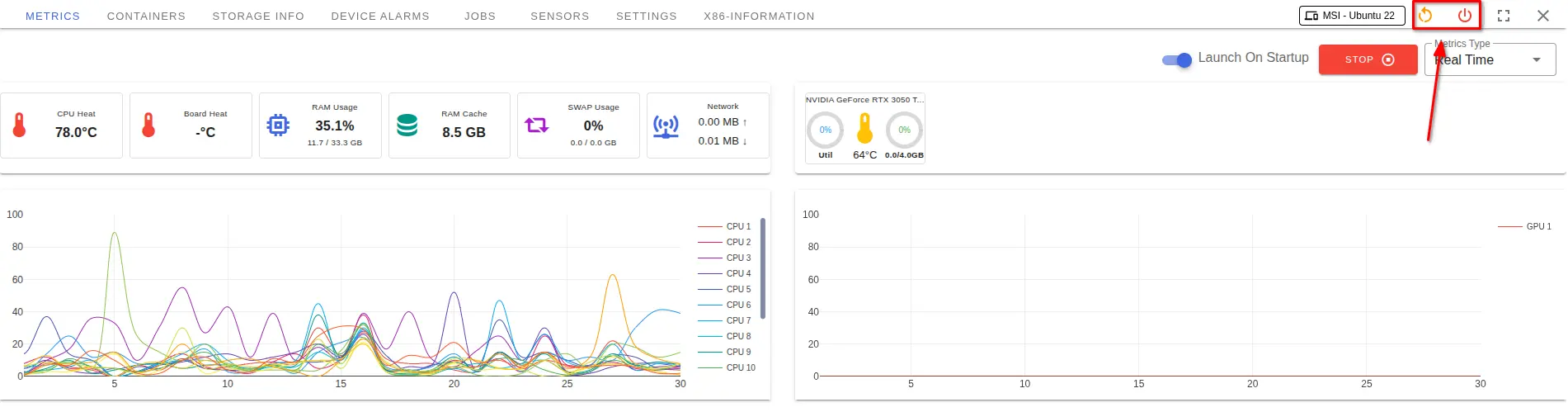
Task: Go to the X86-Information tab
Action: (x=759, y=17)
